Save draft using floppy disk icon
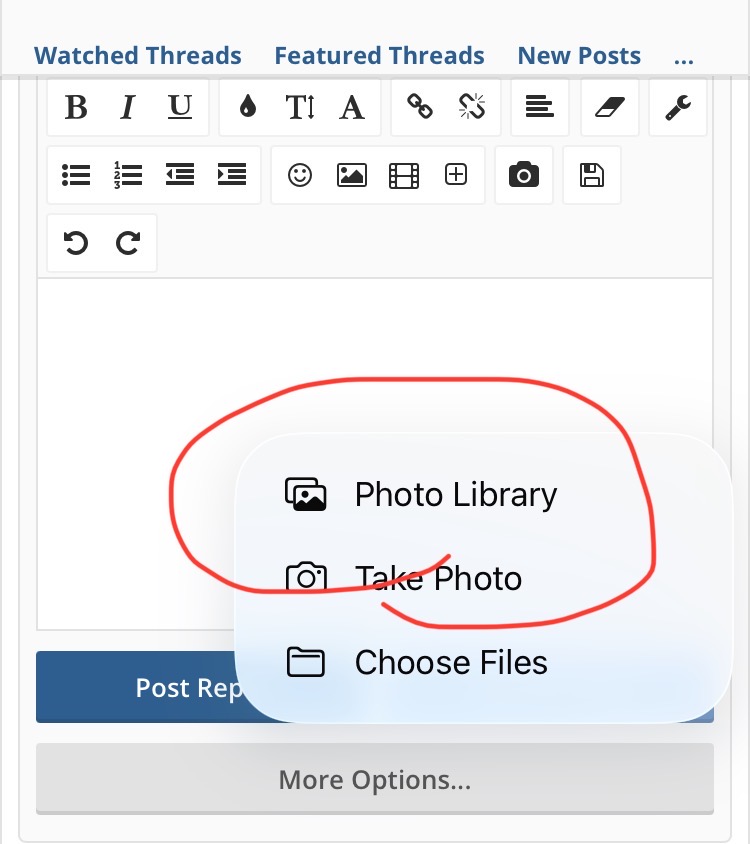Screen dimensions: 750x844 pyautogui.click(x=592, y=176)
